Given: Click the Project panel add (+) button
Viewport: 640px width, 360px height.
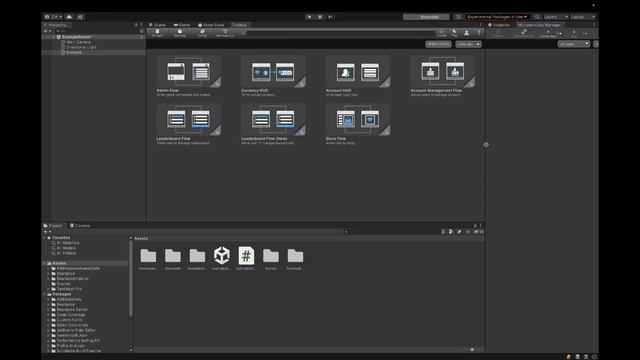Looking at the screenshot, I should pos(46,232).
